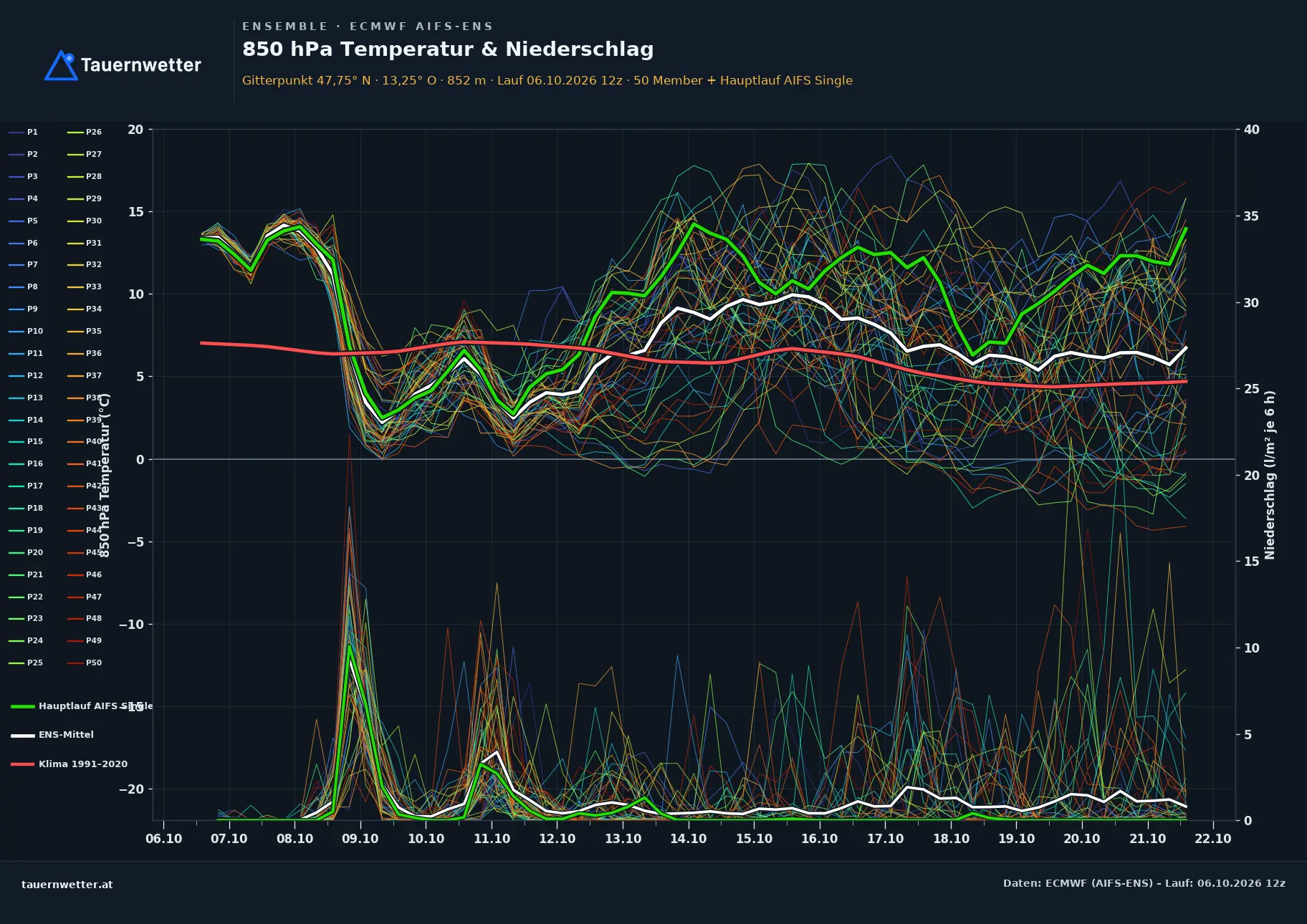
Task: Click legend entry P7
Action: point(24,265)
